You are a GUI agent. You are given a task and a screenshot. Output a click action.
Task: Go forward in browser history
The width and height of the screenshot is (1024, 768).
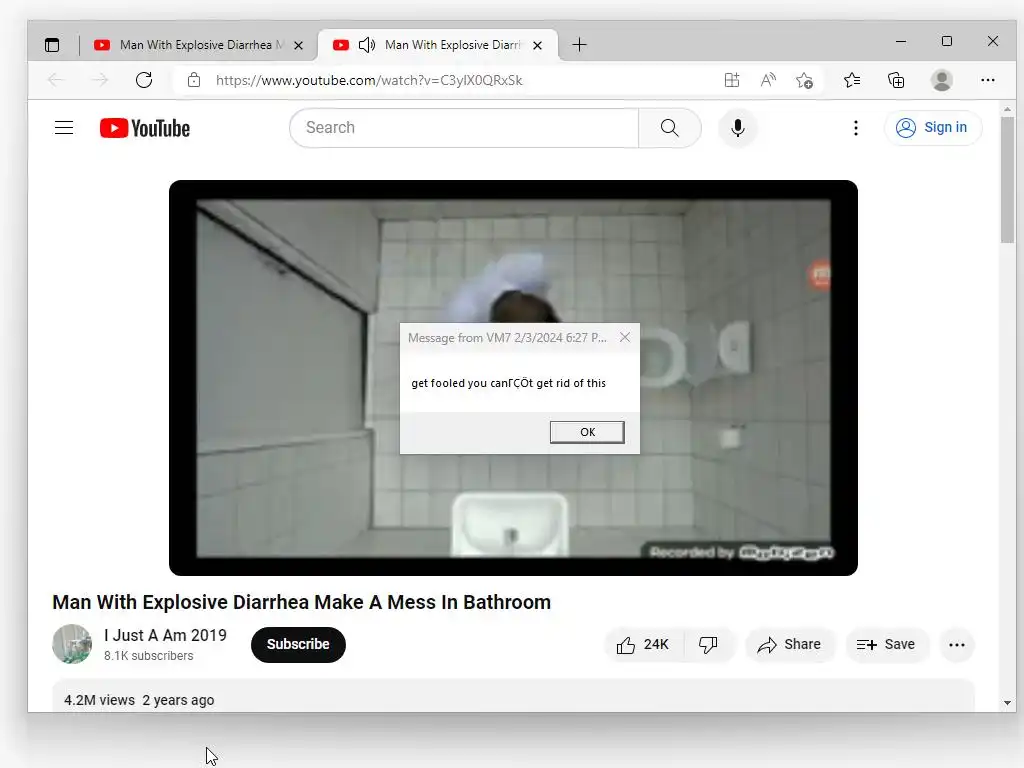(x=100, y=80)
